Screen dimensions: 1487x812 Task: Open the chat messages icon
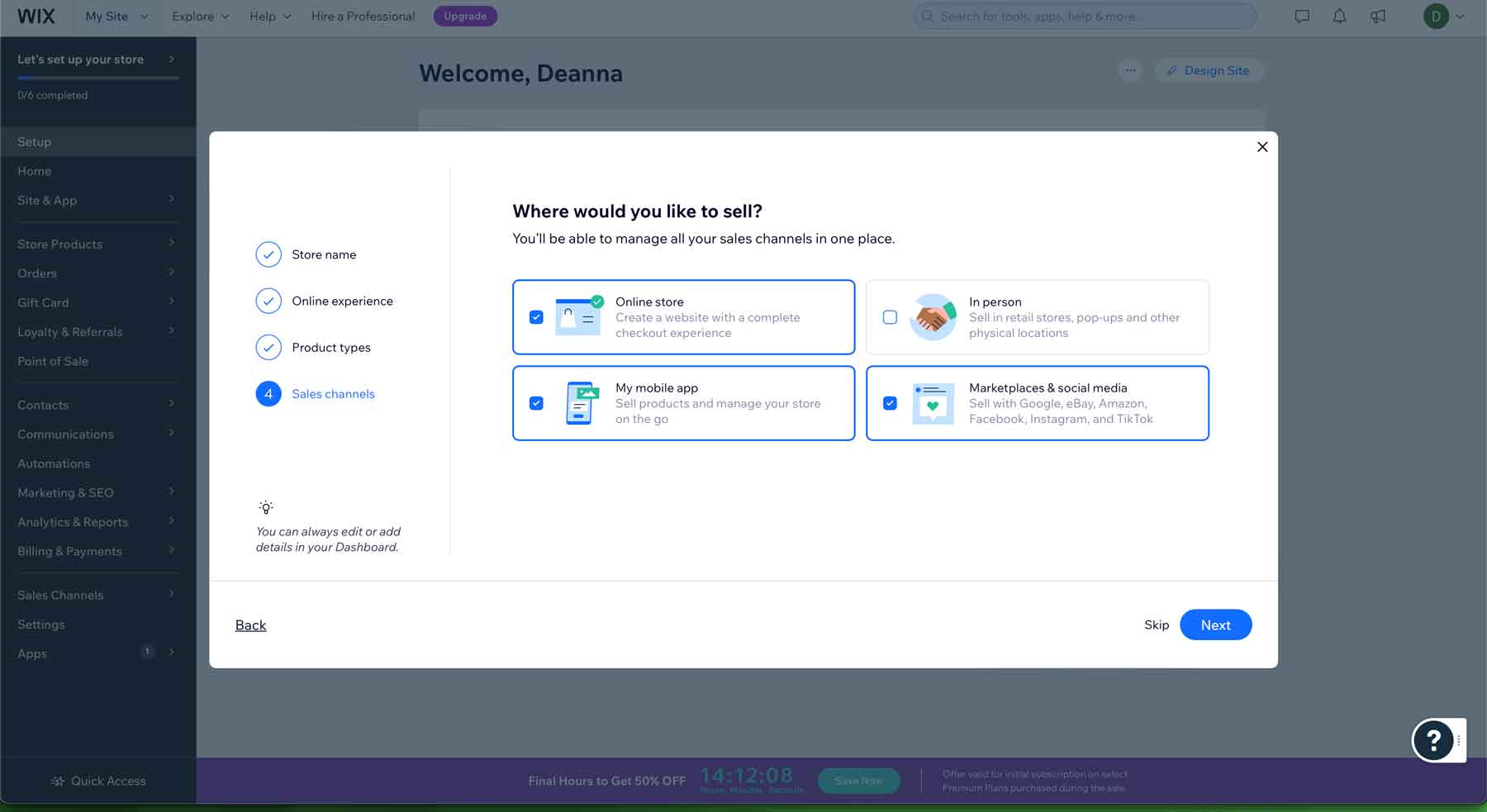1301,16
